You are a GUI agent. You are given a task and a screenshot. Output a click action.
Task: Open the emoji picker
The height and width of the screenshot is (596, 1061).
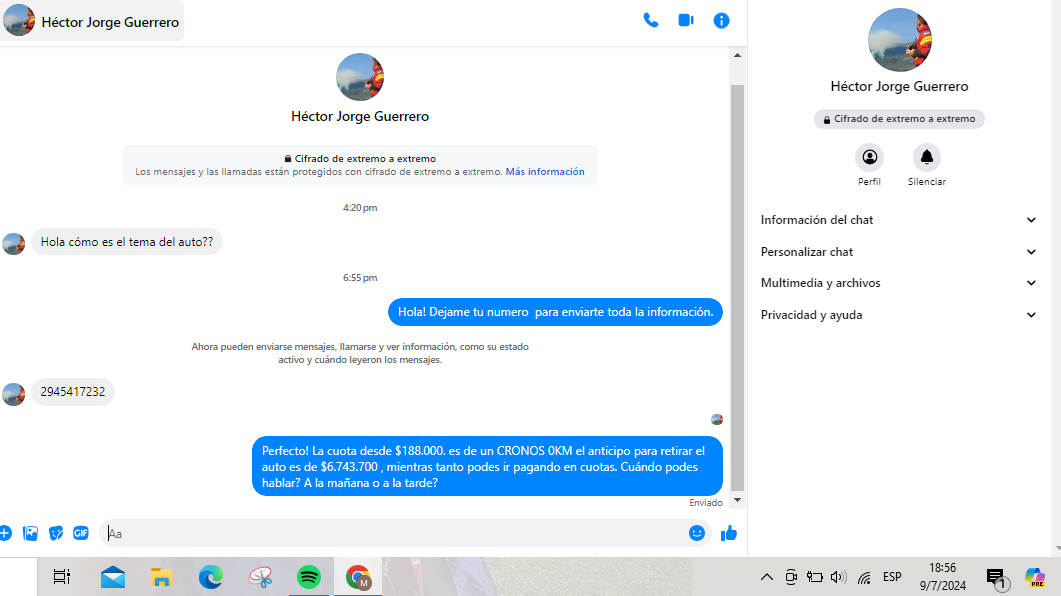point(697,533)
